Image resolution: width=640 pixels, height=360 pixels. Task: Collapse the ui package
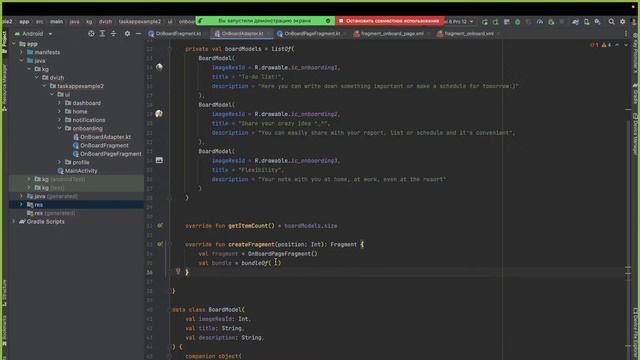tap(52, 94)
